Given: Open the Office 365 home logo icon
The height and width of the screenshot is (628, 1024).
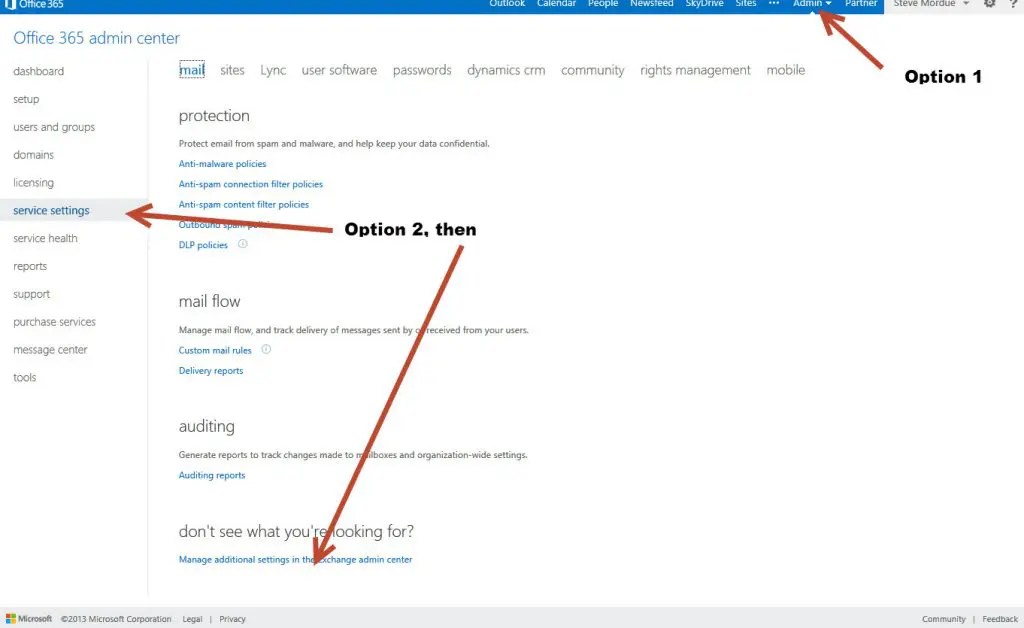Looking at the screenshot, I should coord(10,4).
